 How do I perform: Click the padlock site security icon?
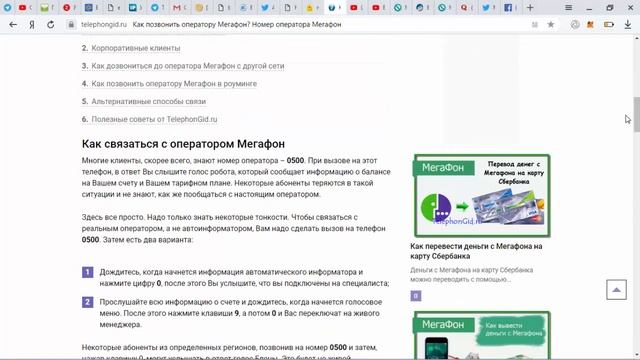coord(71,24)
